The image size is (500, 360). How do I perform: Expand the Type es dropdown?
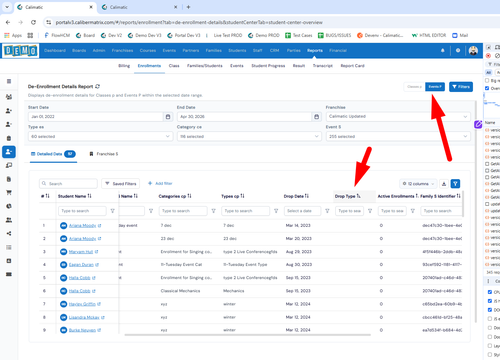pos(100,136)
